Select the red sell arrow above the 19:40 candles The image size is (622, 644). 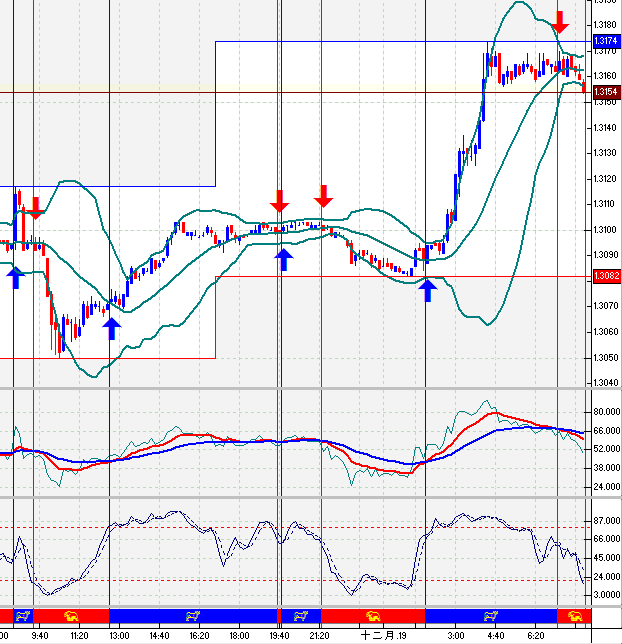click(x=280, y=201)
